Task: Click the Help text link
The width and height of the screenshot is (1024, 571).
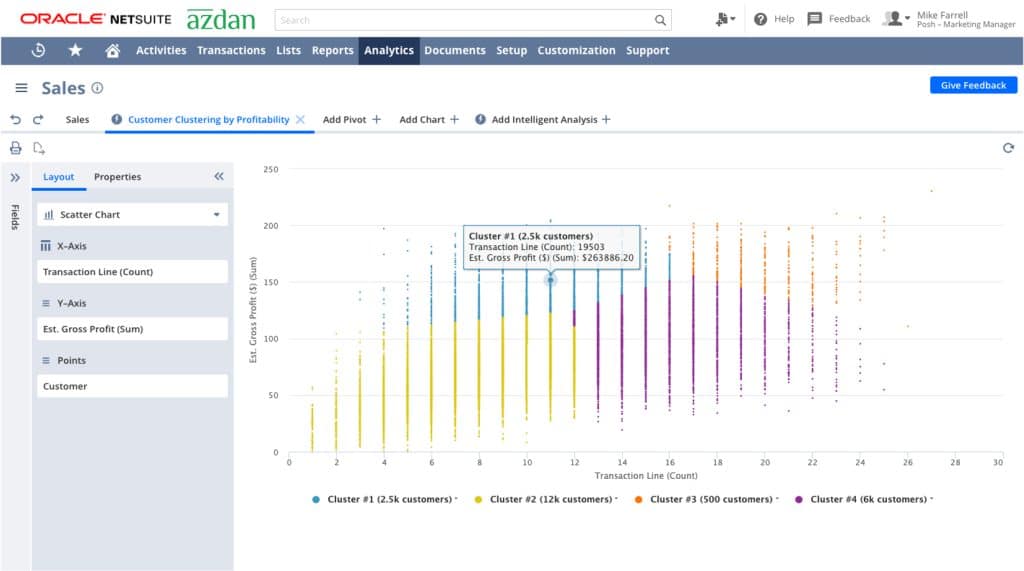Action: point(784,19)
